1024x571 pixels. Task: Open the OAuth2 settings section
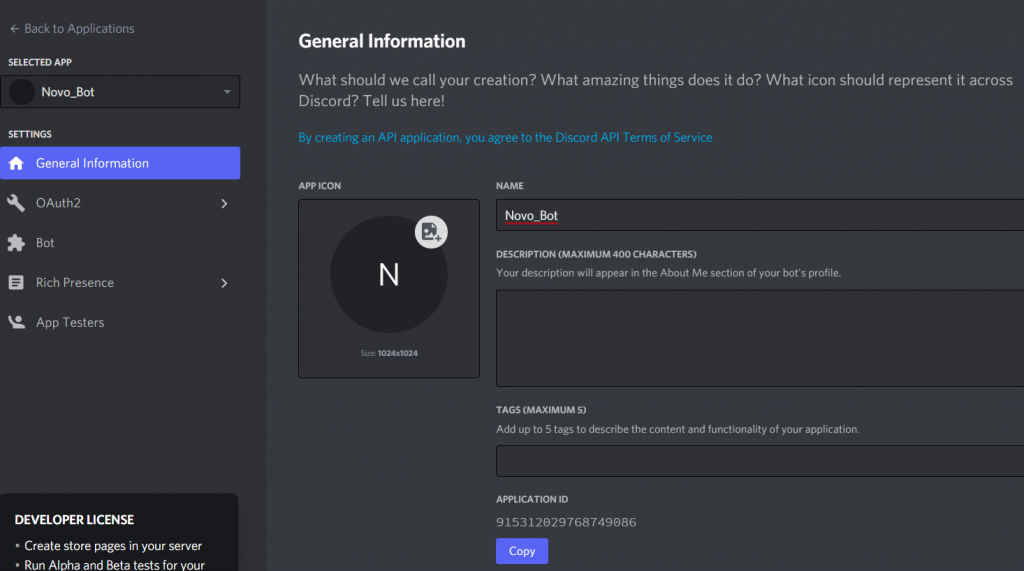pyautogui.click(x=120, y=203)
